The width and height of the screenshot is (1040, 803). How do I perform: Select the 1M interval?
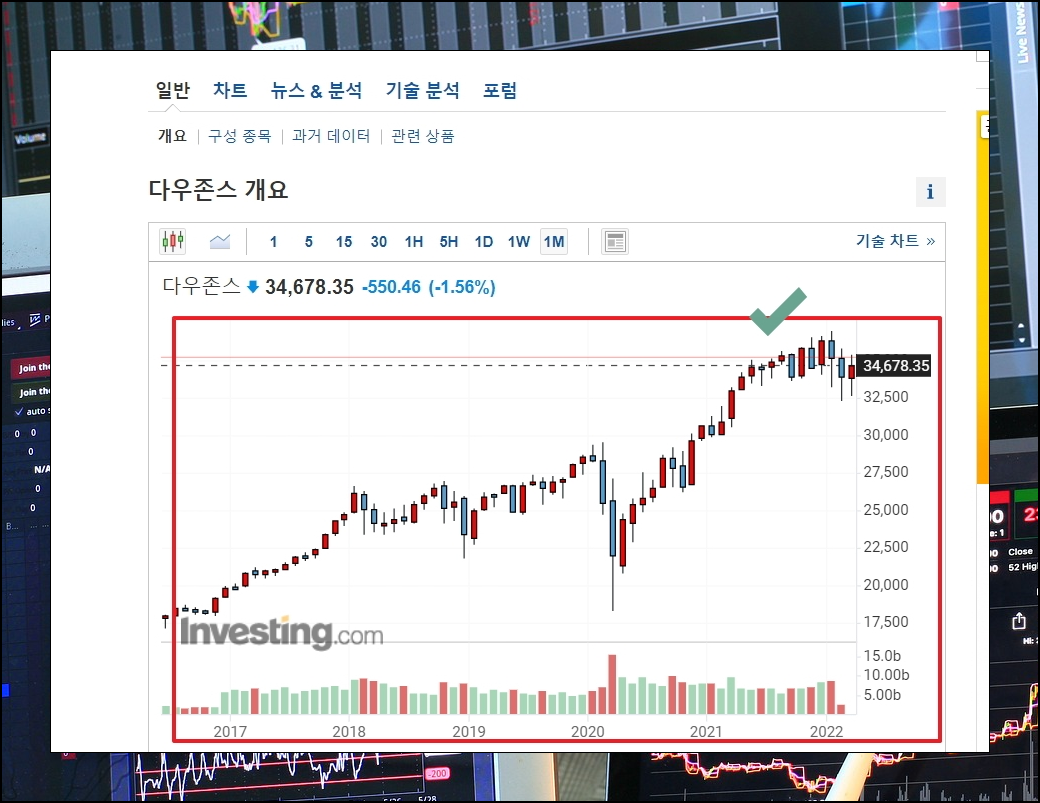pyautogui.click(x=554, y=242)
